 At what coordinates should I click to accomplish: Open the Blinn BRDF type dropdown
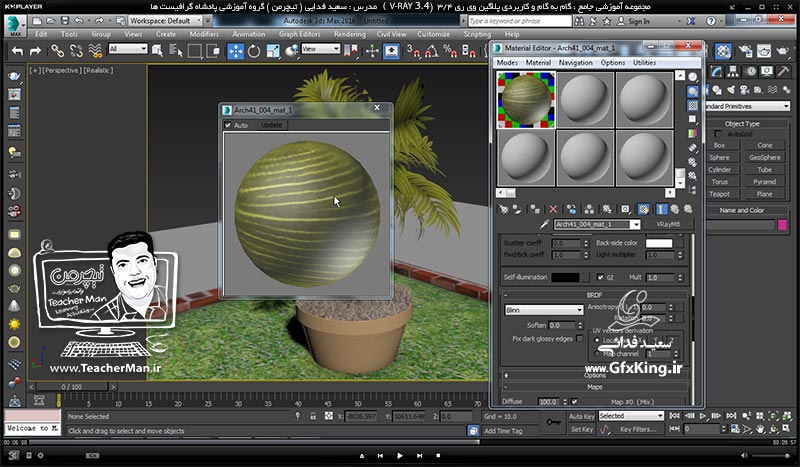tap(544, 310)
